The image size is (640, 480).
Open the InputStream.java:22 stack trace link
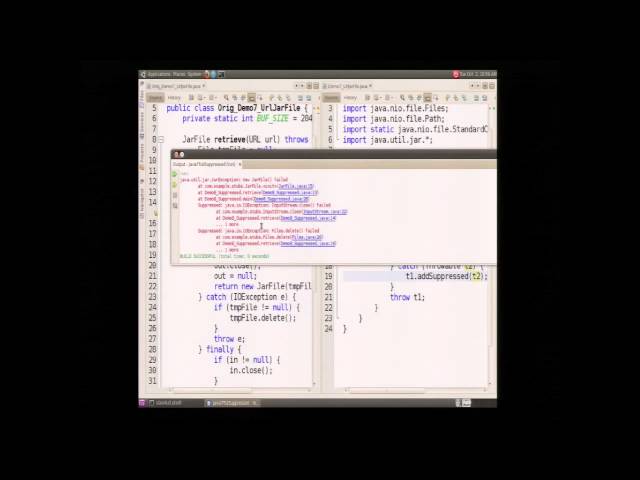[x=325, y=212]
